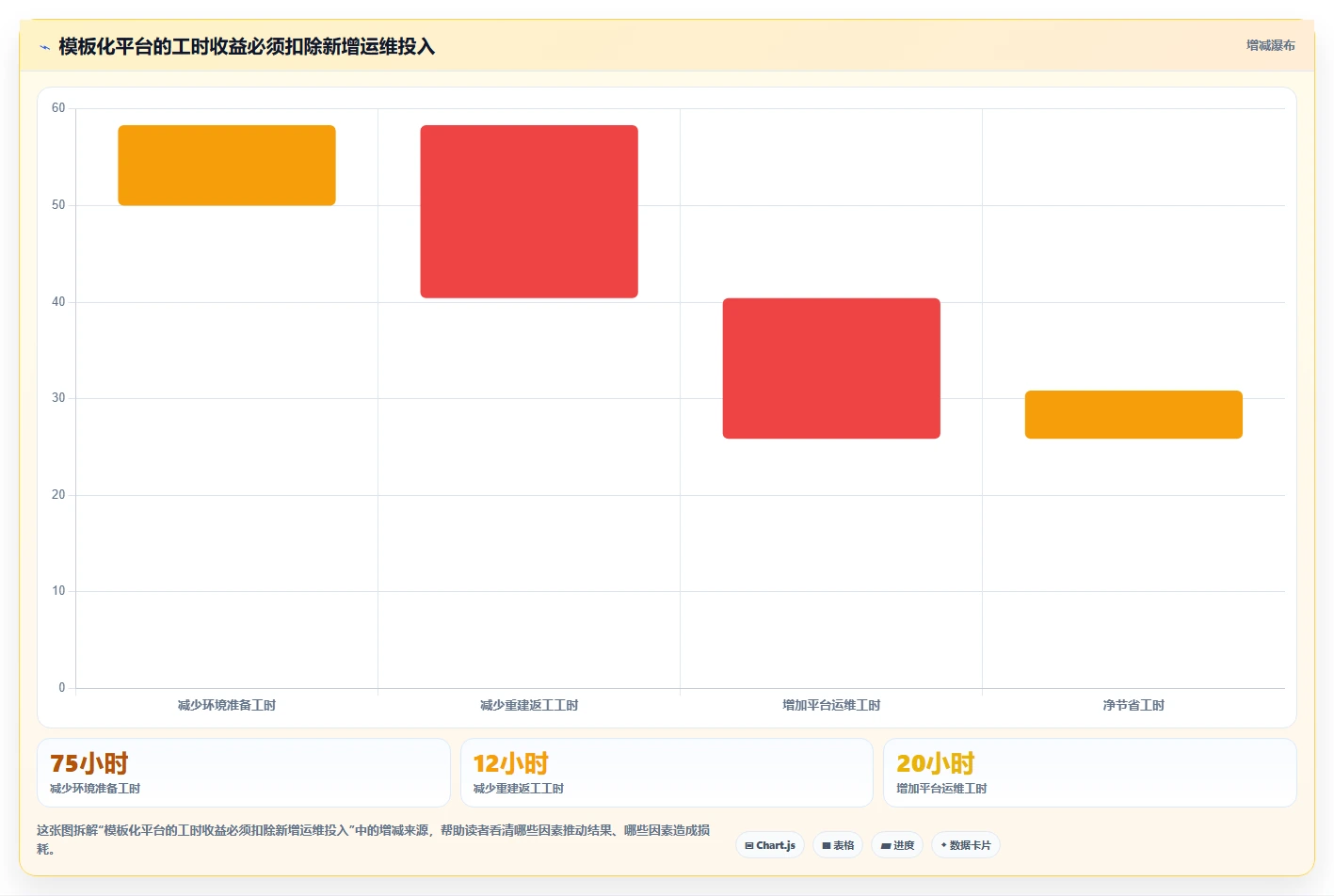Screen dimensions: 1334x896
Task: Click the orange bar for 减少环境准备工时
Action: click(227, 165)
